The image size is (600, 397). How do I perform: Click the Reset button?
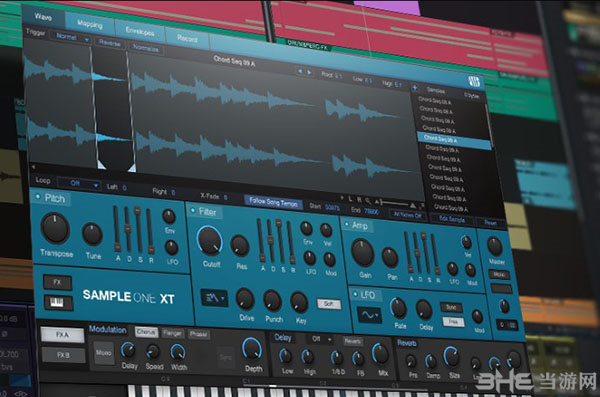(x=490, y=222)
